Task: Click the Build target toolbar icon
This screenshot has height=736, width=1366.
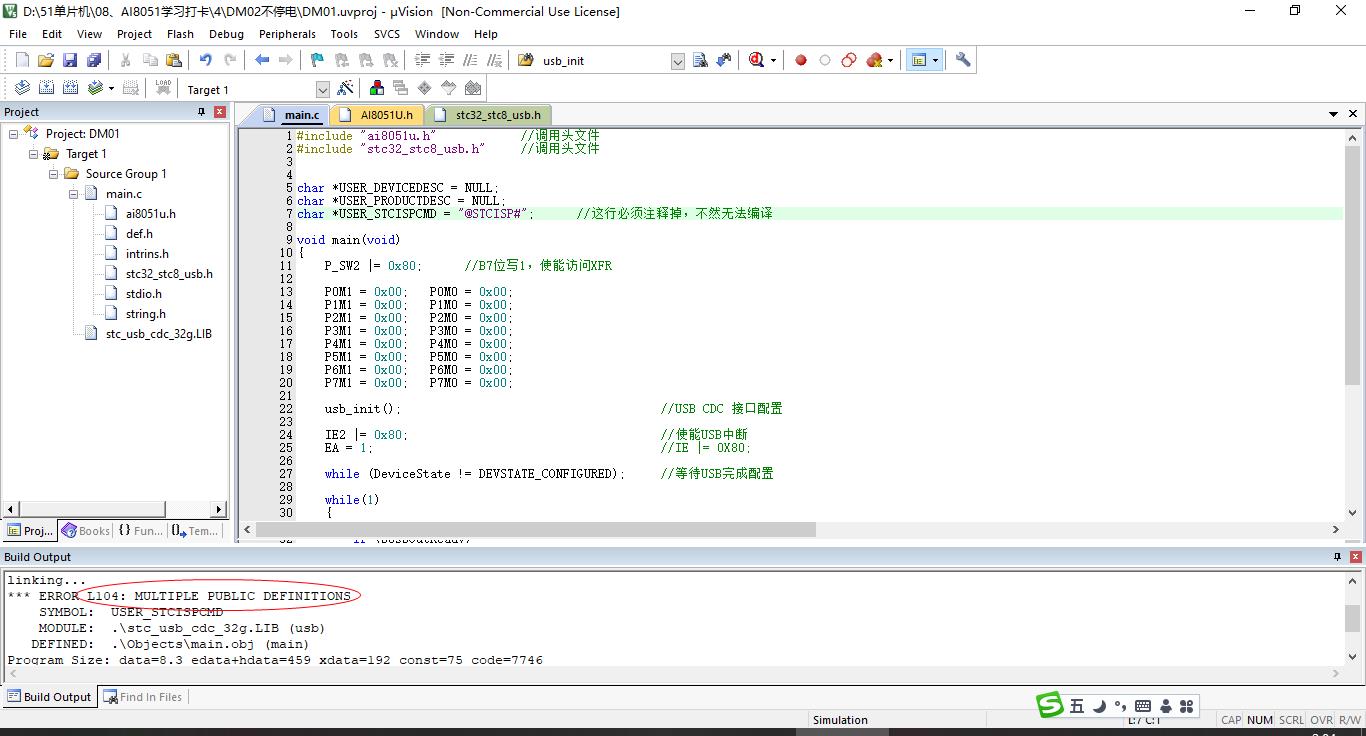Action: click(x=46, y=88)
